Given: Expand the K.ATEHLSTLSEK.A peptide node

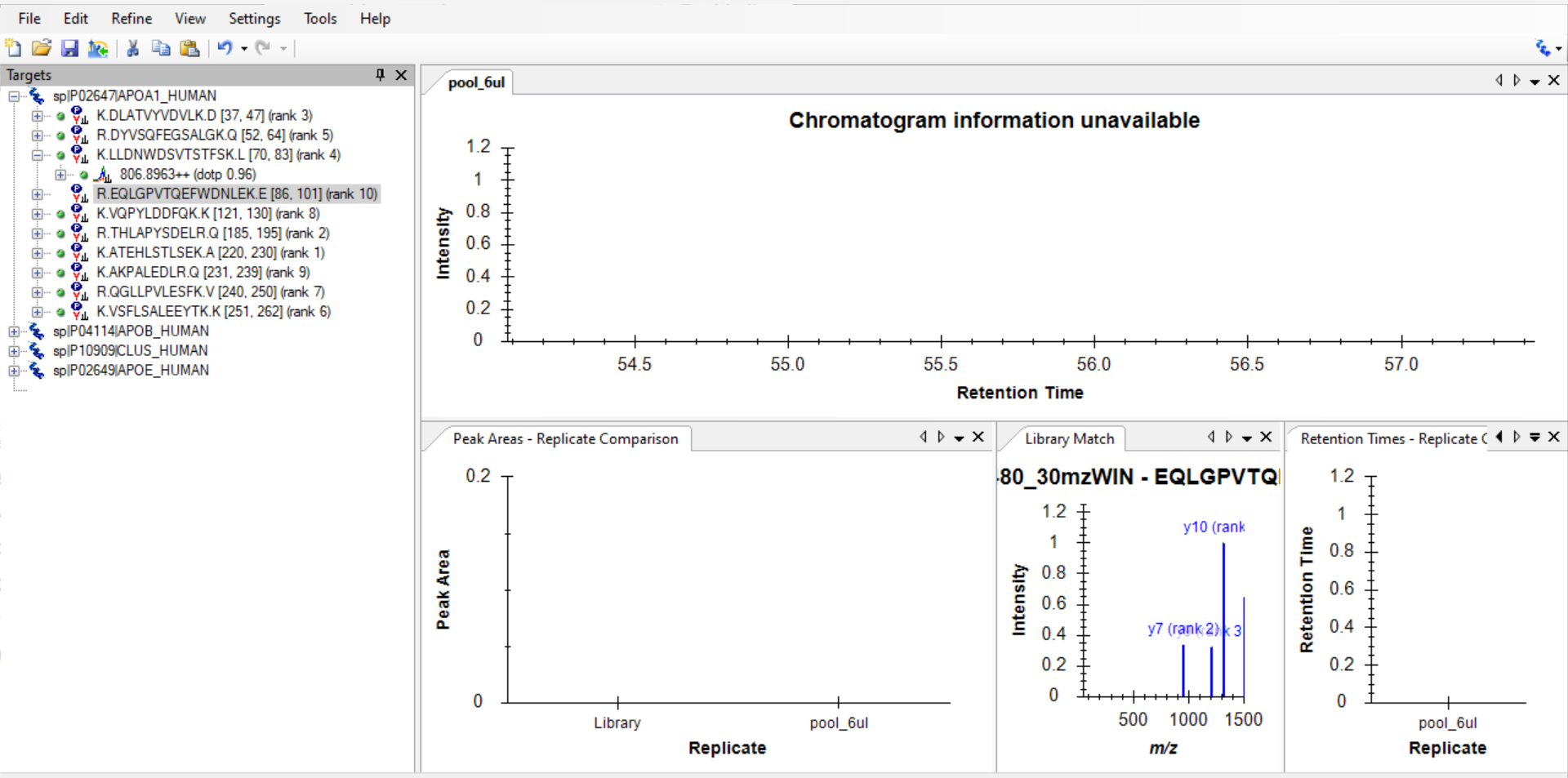Looking at the screenshot, I should (37, 253).
